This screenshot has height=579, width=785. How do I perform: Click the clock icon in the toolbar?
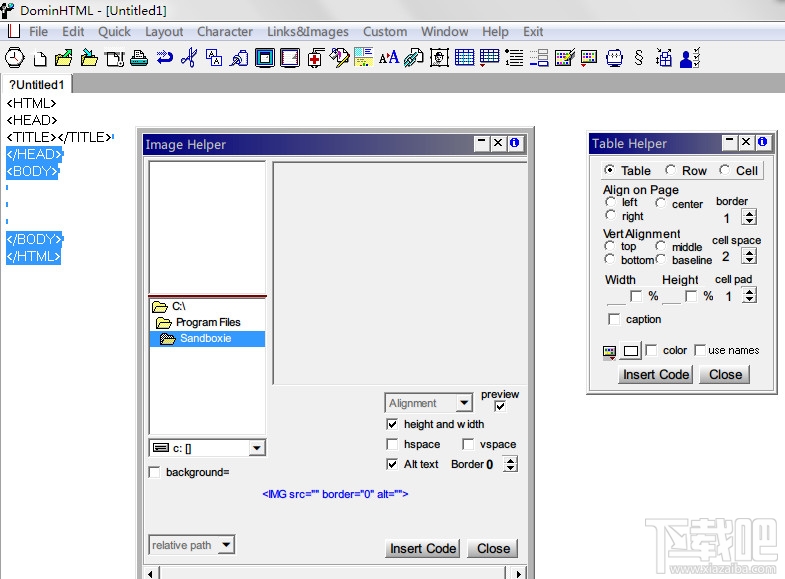pos(15,58)
